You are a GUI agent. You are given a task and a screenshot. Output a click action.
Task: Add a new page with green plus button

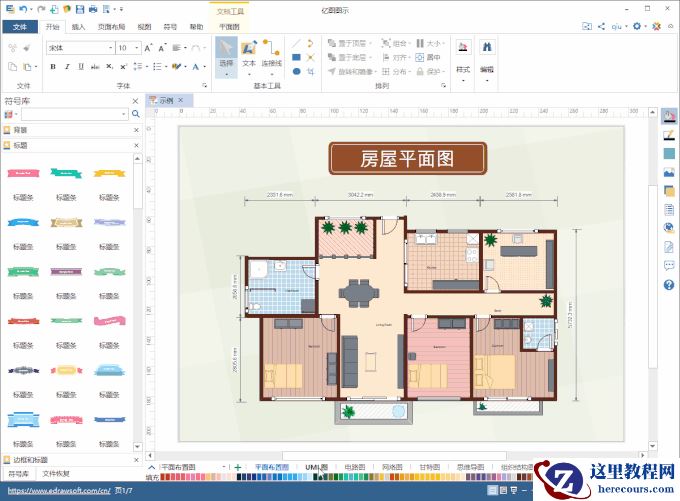pos(238,467)
